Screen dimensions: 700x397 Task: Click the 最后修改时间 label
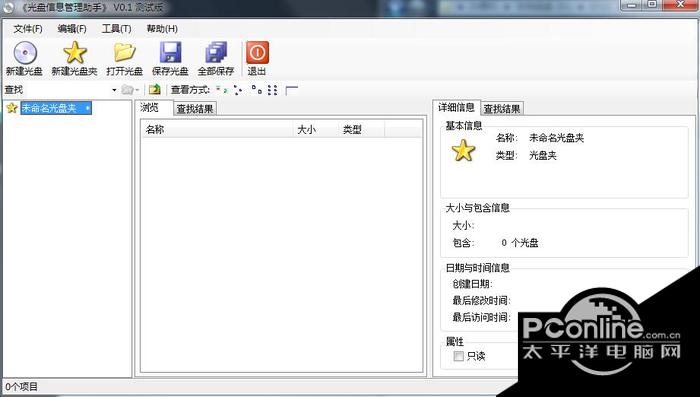tap(481, 301)
